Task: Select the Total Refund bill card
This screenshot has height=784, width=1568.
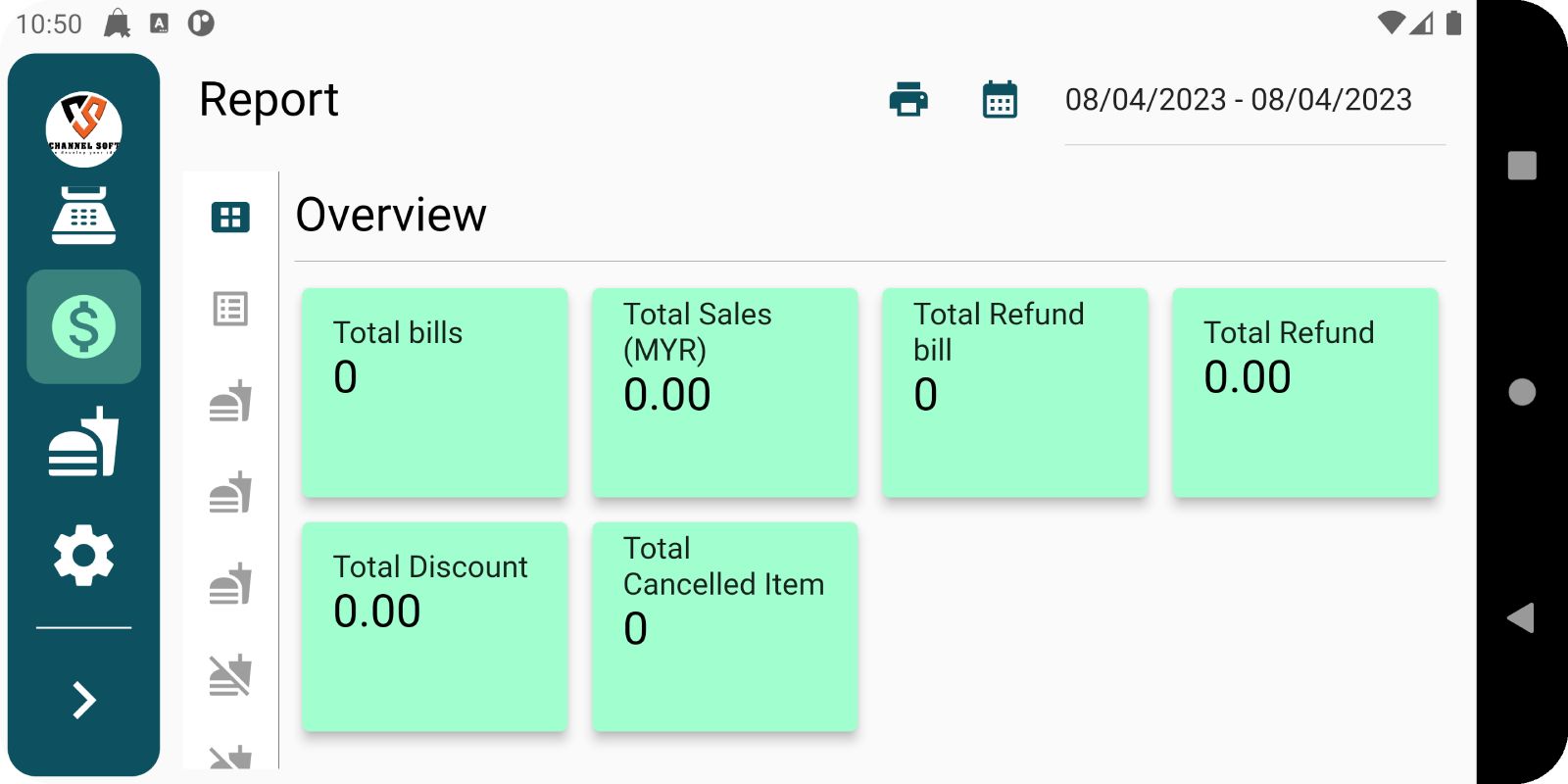Action: (1014, 392)
